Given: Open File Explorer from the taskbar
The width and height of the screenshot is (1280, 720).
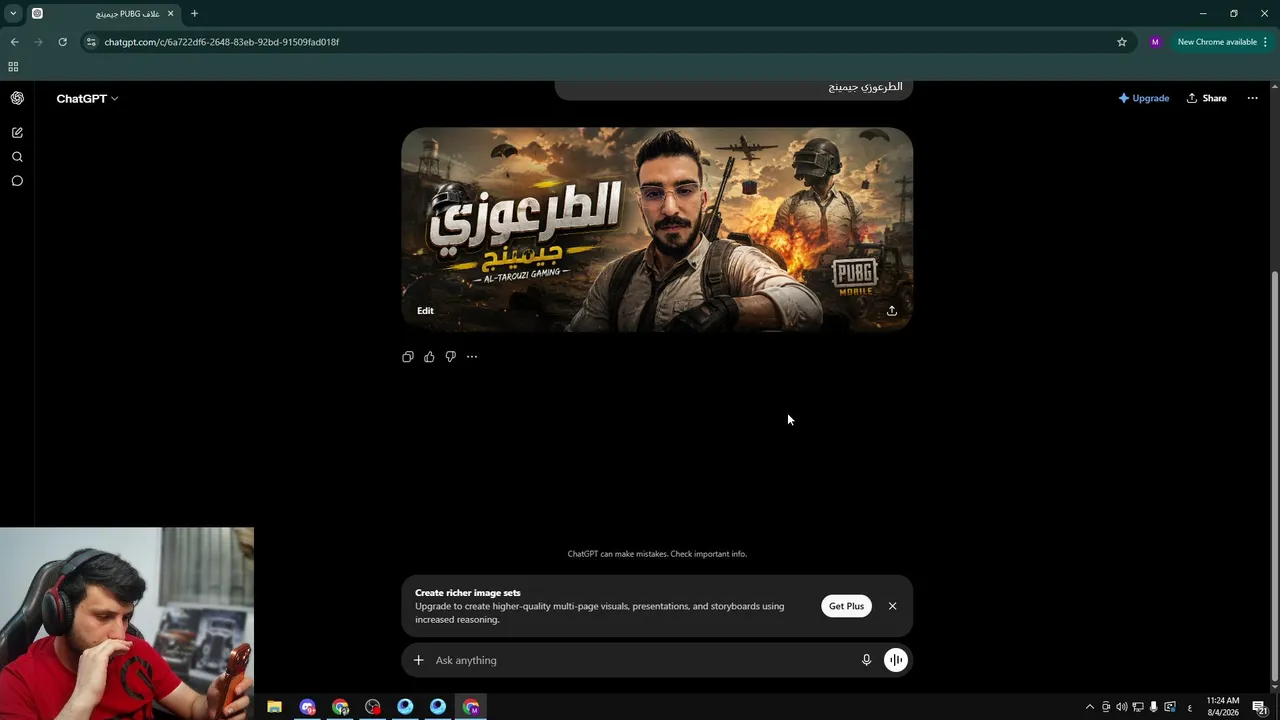Looking at the screenshot, I should click(274, 707).
